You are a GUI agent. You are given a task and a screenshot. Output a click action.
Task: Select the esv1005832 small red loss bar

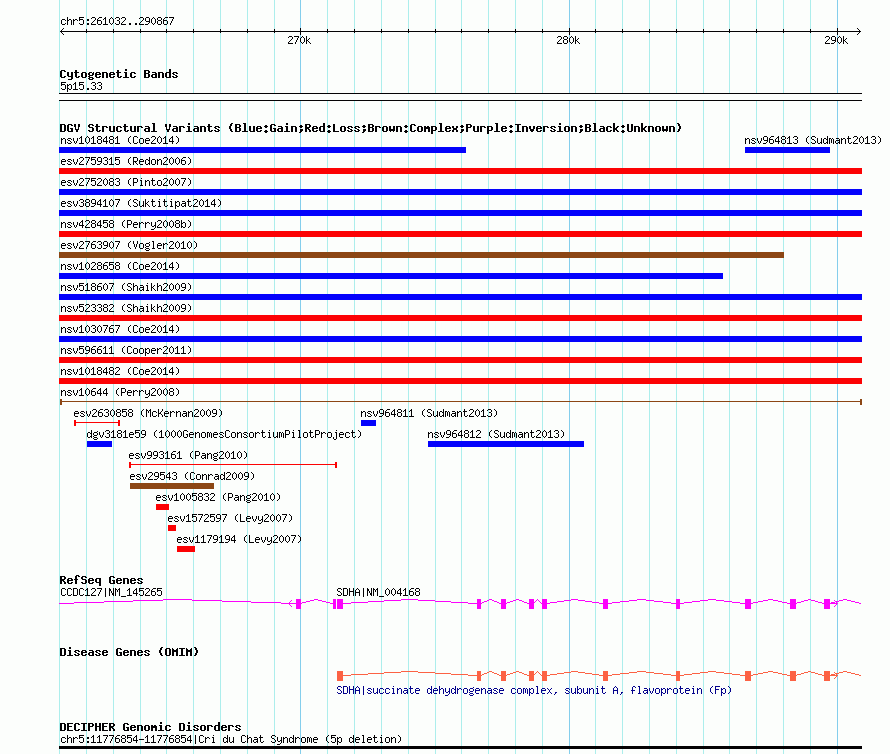pos(162,507)
